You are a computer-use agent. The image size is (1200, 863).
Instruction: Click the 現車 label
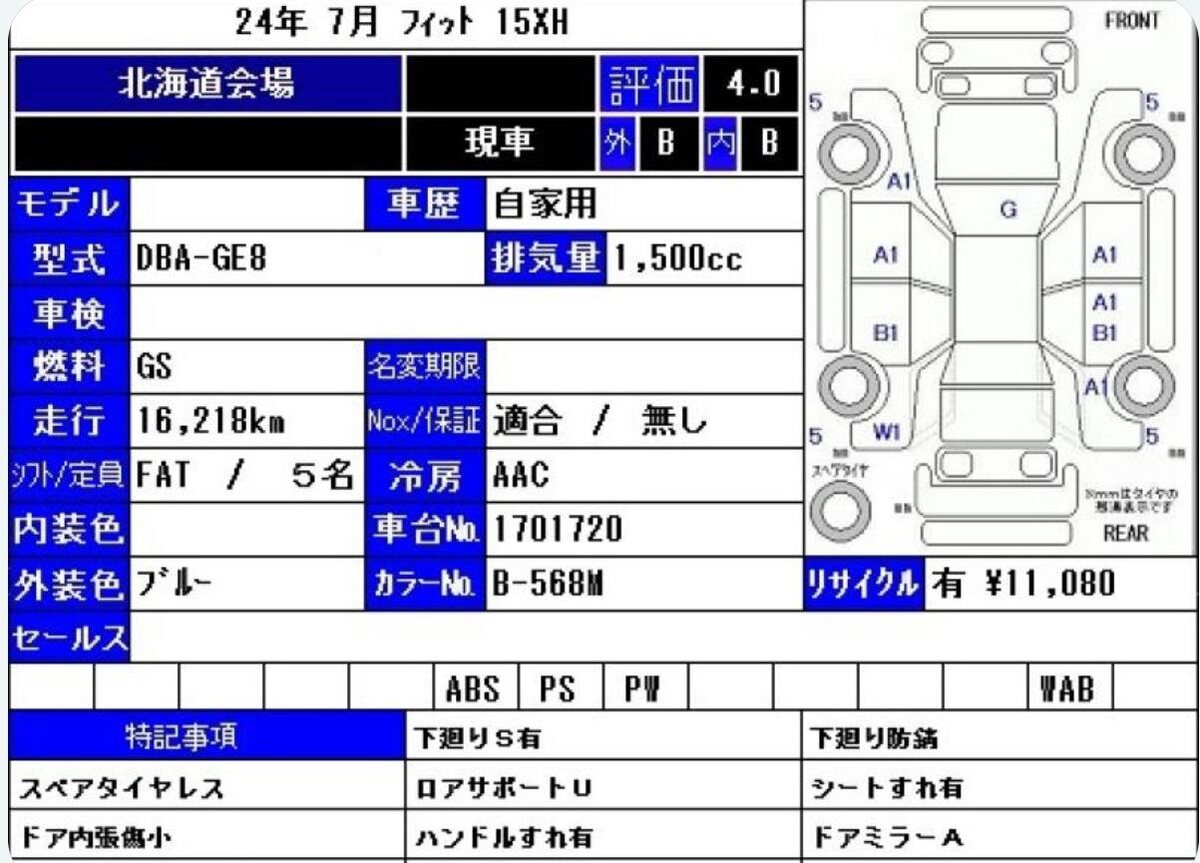pos(499,144)
